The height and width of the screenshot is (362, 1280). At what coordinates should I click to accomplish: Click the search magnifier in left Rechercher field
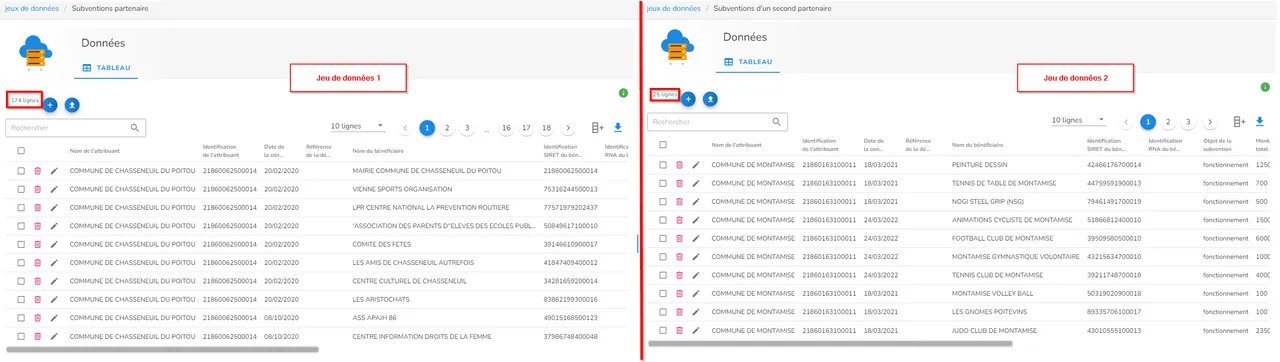coord(134,128)
